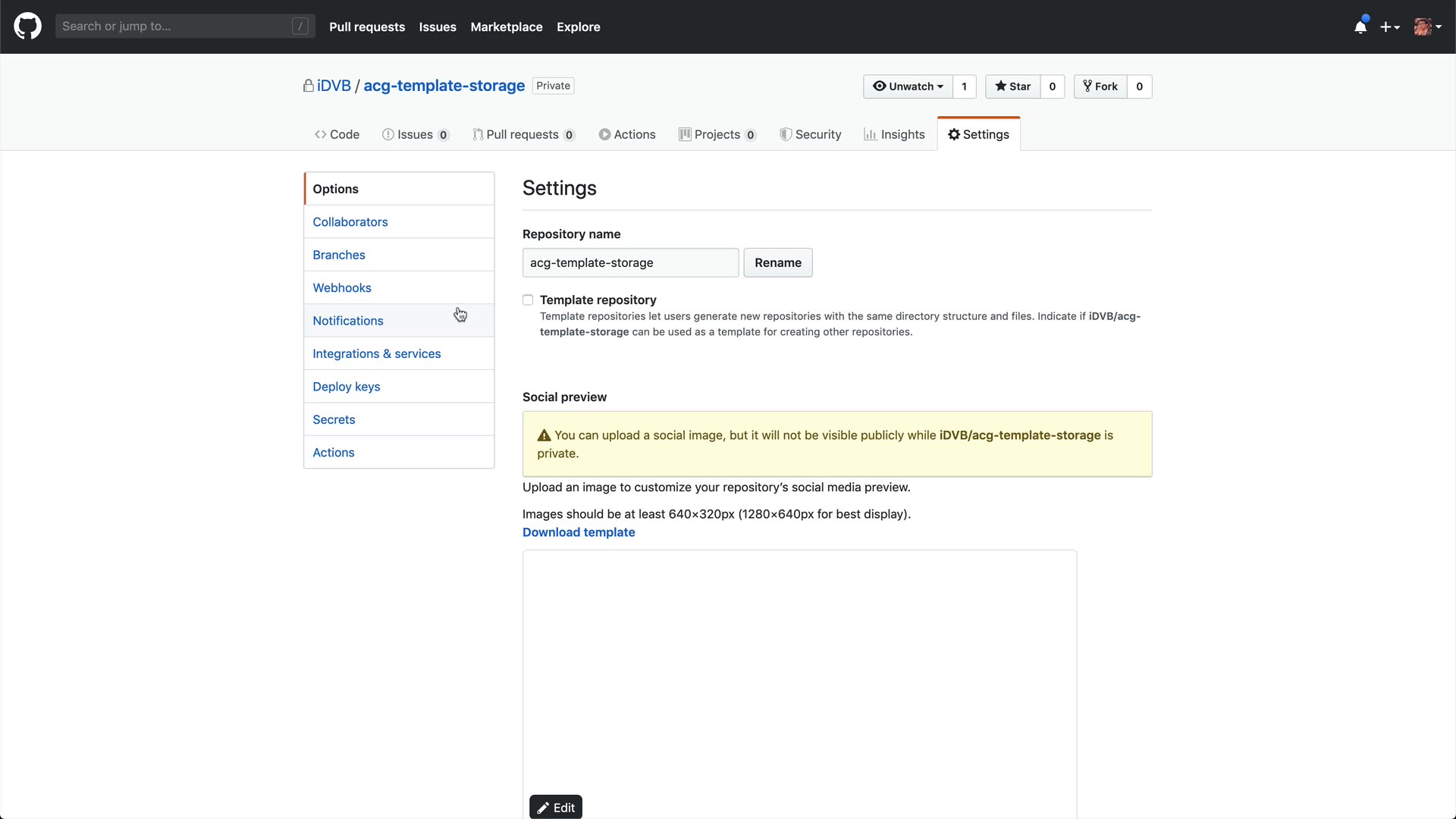1456x819 pixels.
Task: Open Projects tab with board icon
Action: (717, 134)
